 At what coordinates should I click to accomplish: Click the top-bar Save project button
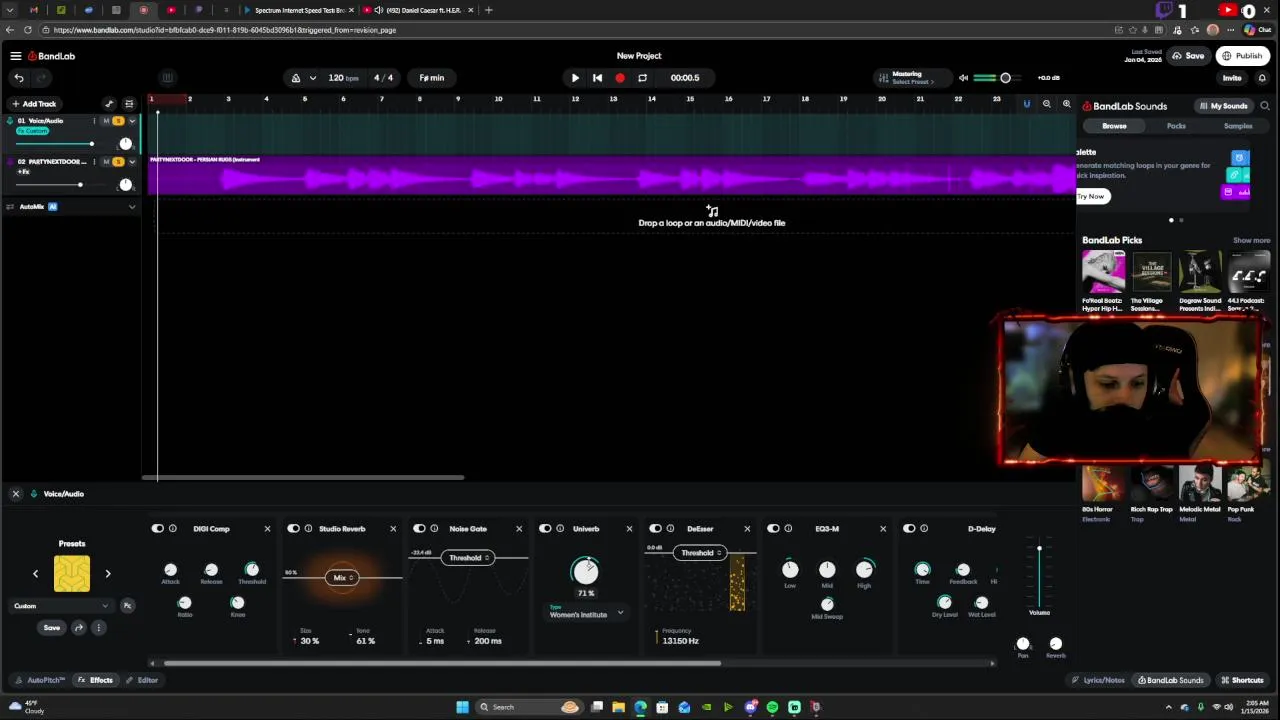[1189, 56]
